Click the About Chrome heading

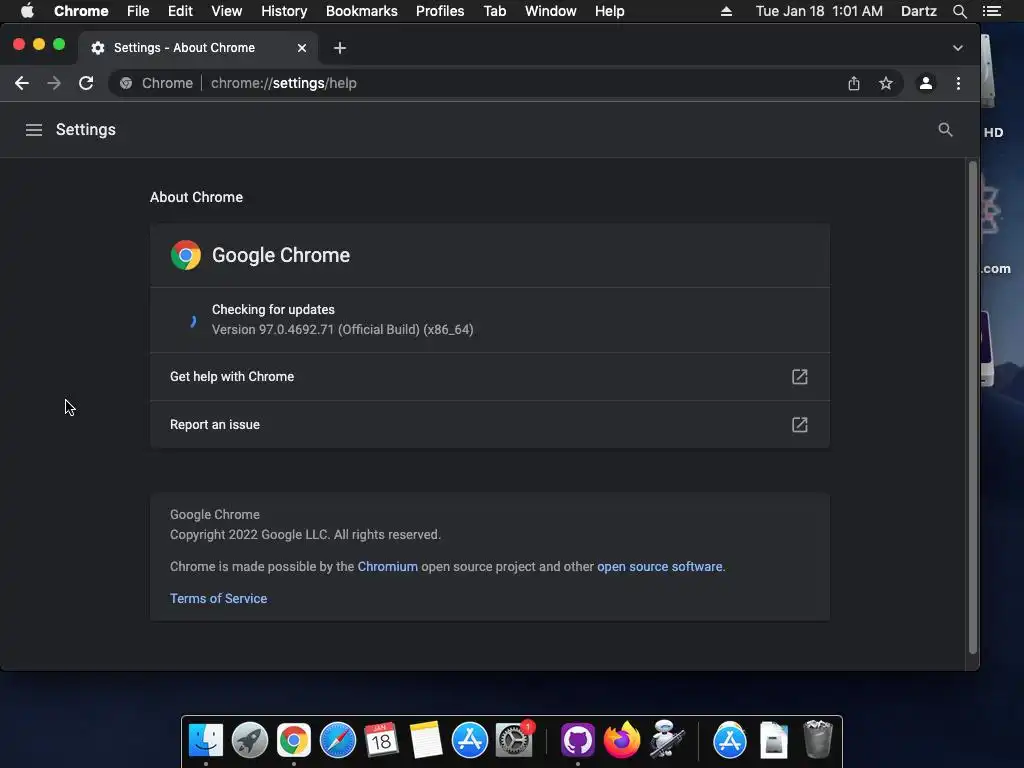pyautogui.click(x=196, y=197)
